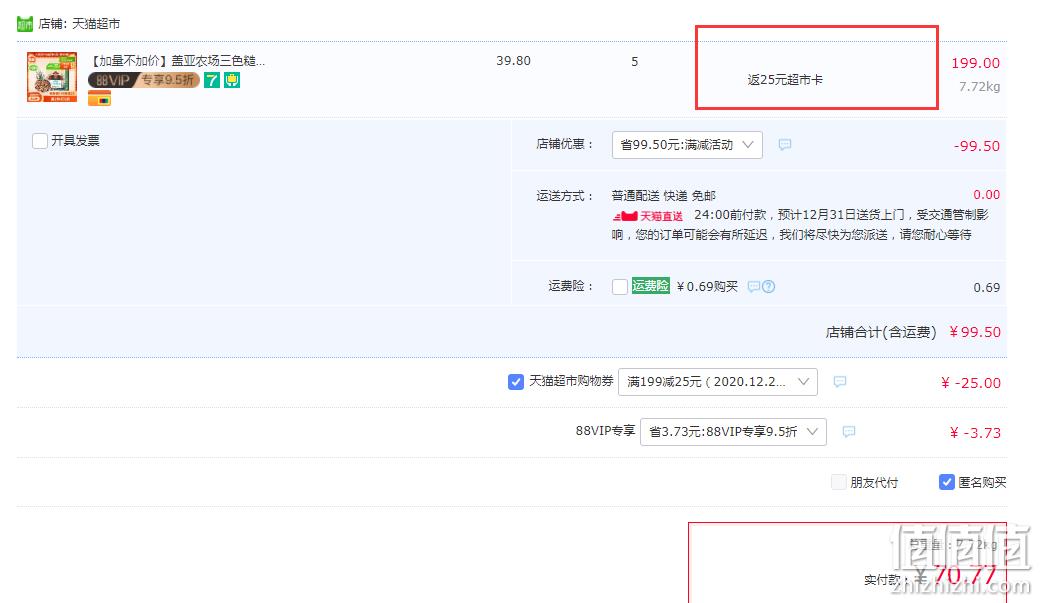Open the product thumbnail image
This screenshot has height=603, width=1040.
pos(52,77)
